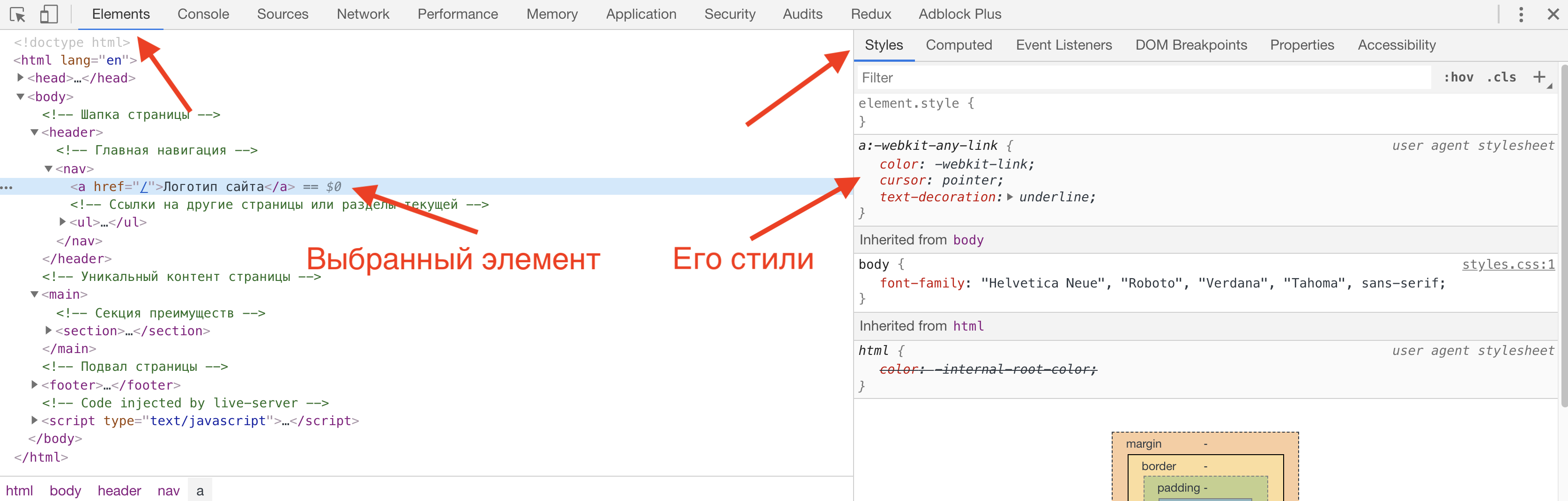1568x501 pixels.
Task: Expand the head element node
Action: pos(20,78)
